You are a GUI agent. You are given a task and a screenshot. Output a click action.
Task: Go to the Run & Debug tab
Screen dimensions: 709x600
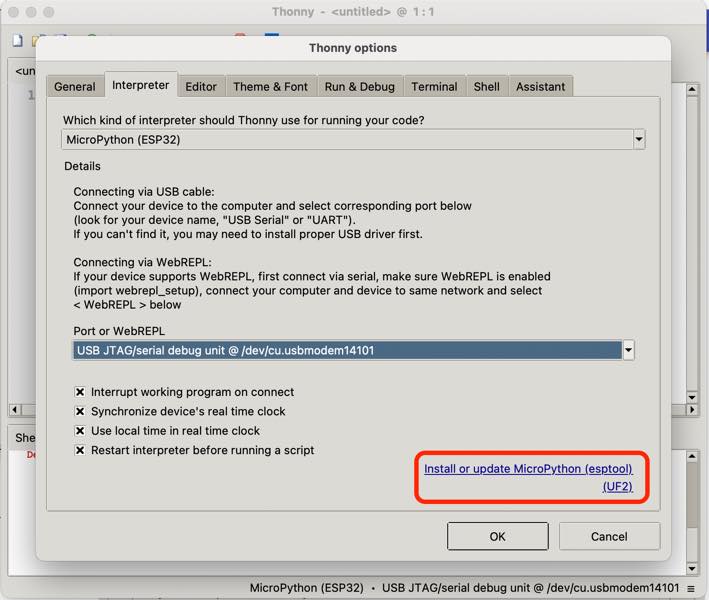359,86
